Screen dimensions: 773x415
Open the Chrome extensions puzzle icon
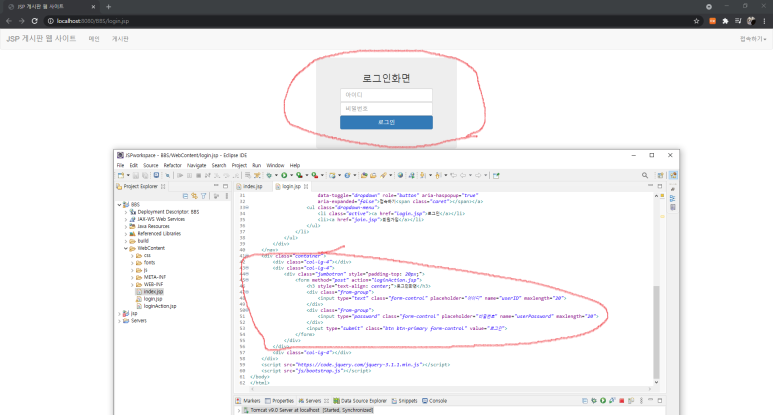point(725,21)
